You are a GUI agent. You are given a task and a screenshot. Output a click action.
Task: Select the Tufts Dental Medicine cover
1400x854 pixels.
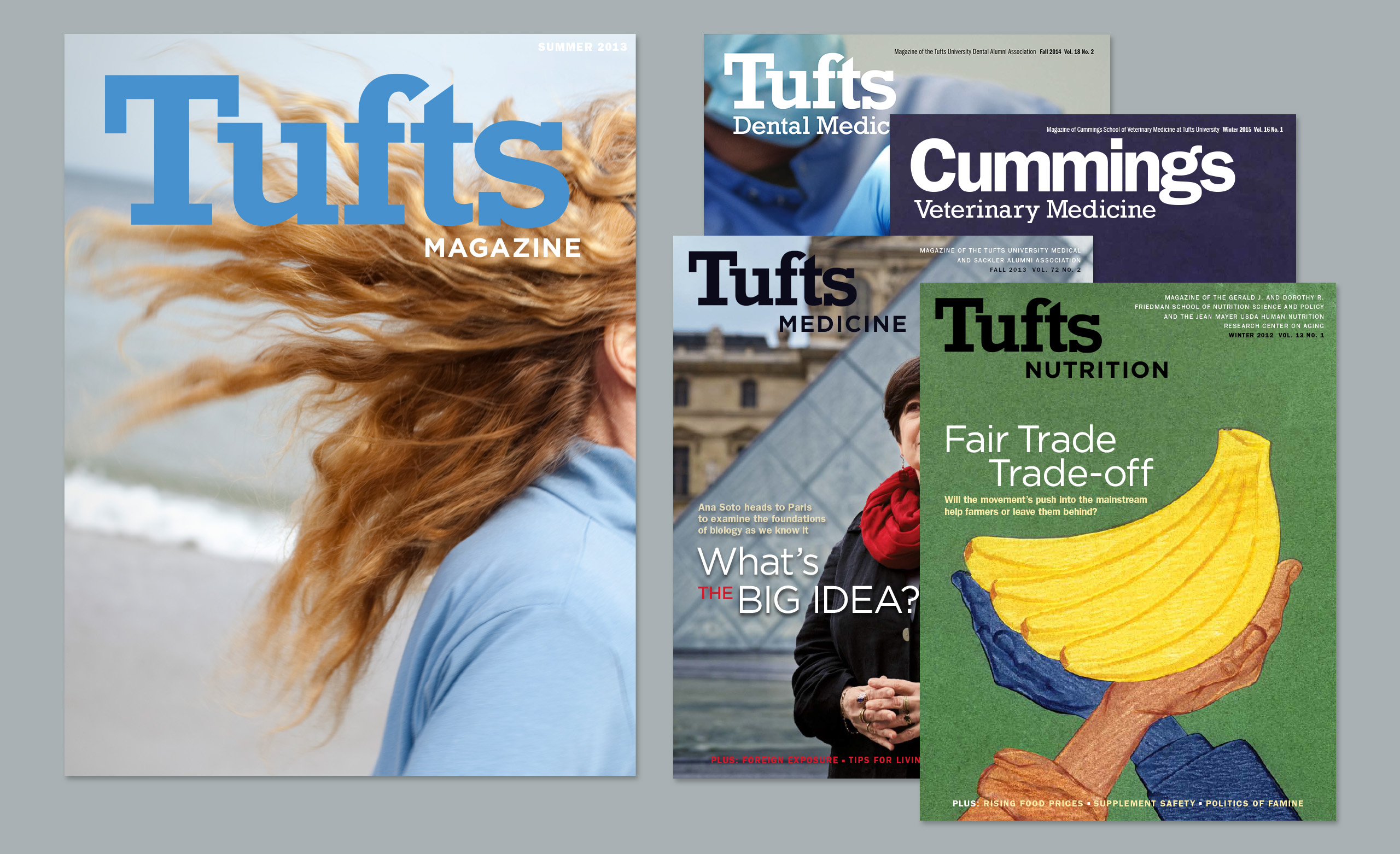(x=796, y=182)
